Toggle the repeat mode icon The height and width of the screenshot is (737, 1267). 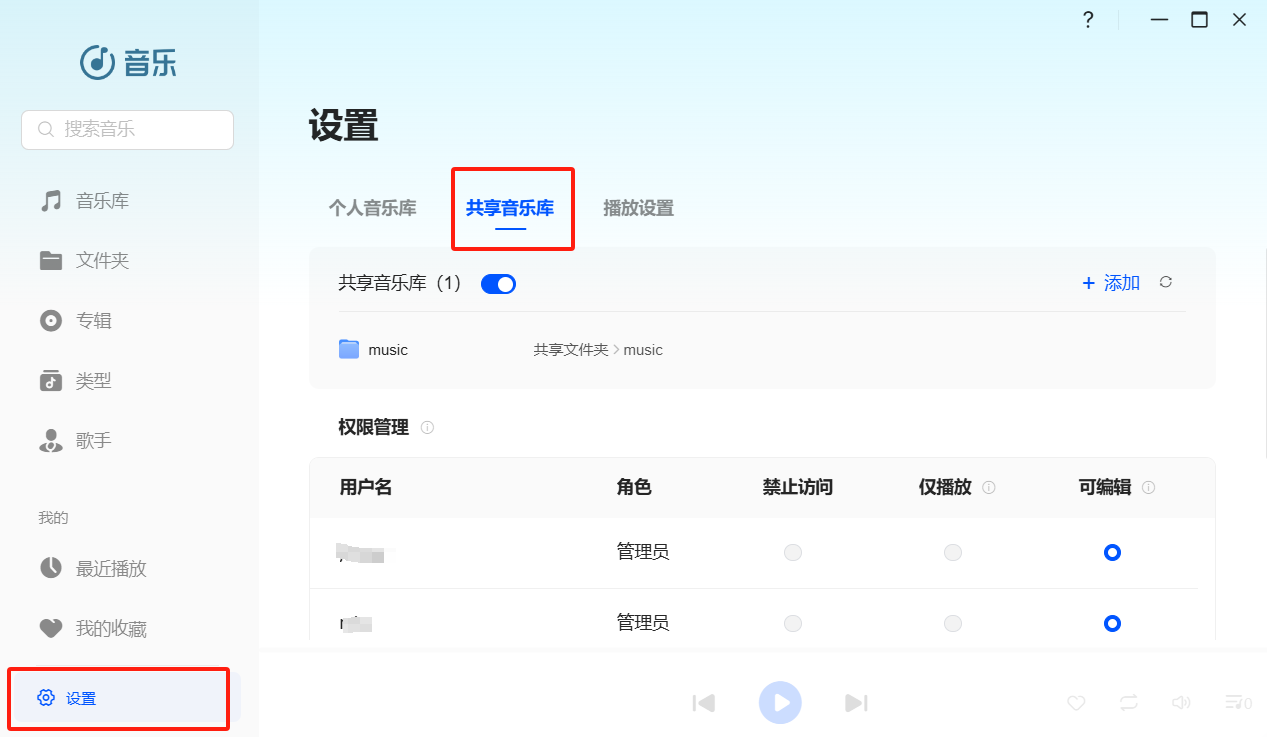1129,703
